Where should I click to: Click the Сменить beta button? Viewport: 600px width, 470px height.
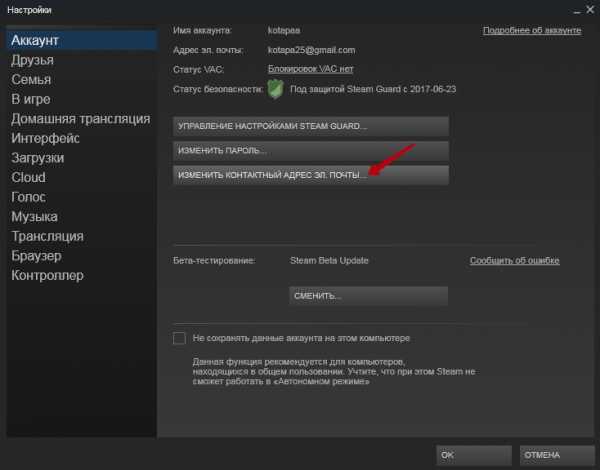(x=368, y=296)
